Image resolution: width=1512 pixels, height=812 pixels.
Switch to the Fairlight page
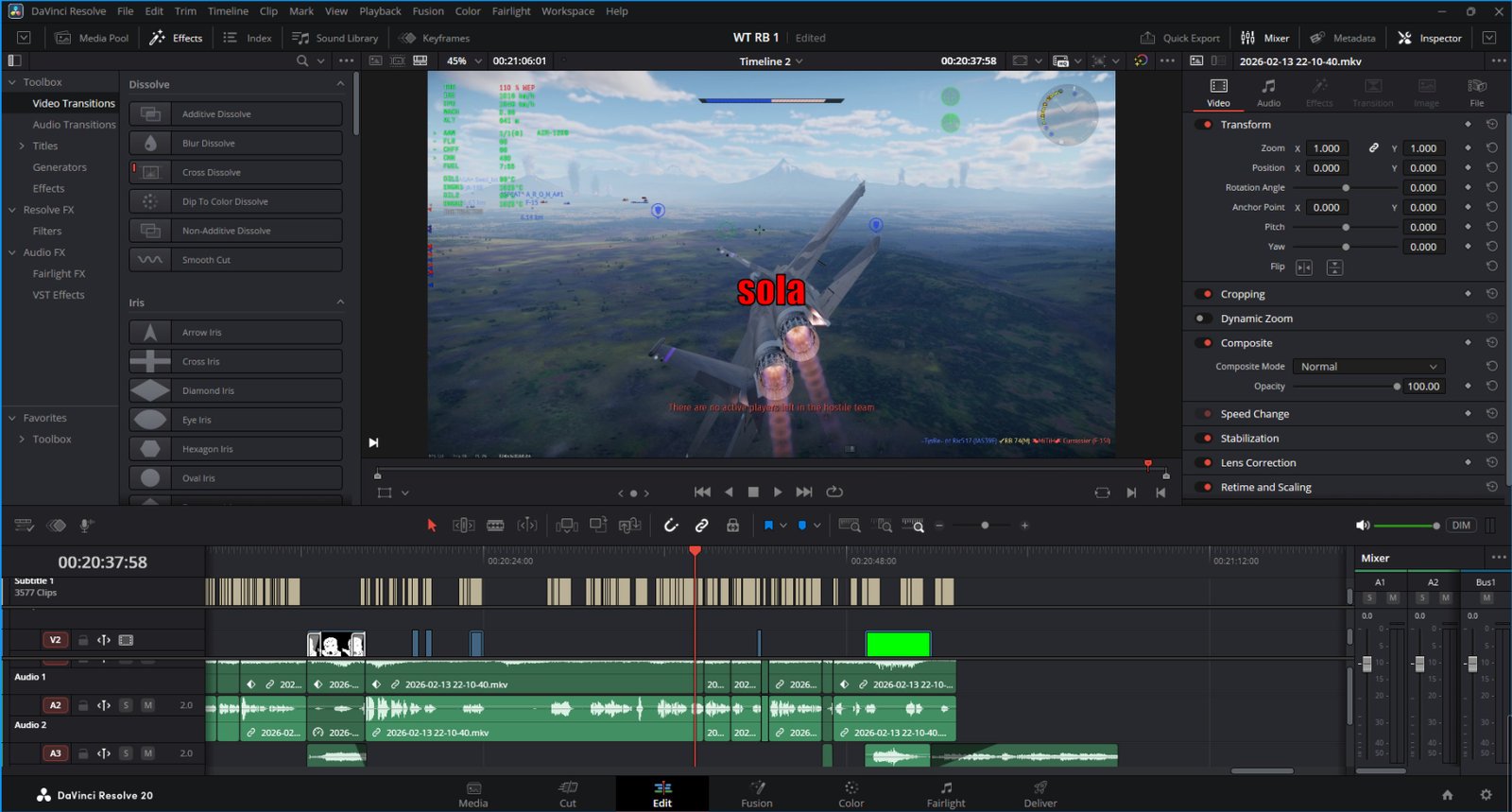point(946,794)
